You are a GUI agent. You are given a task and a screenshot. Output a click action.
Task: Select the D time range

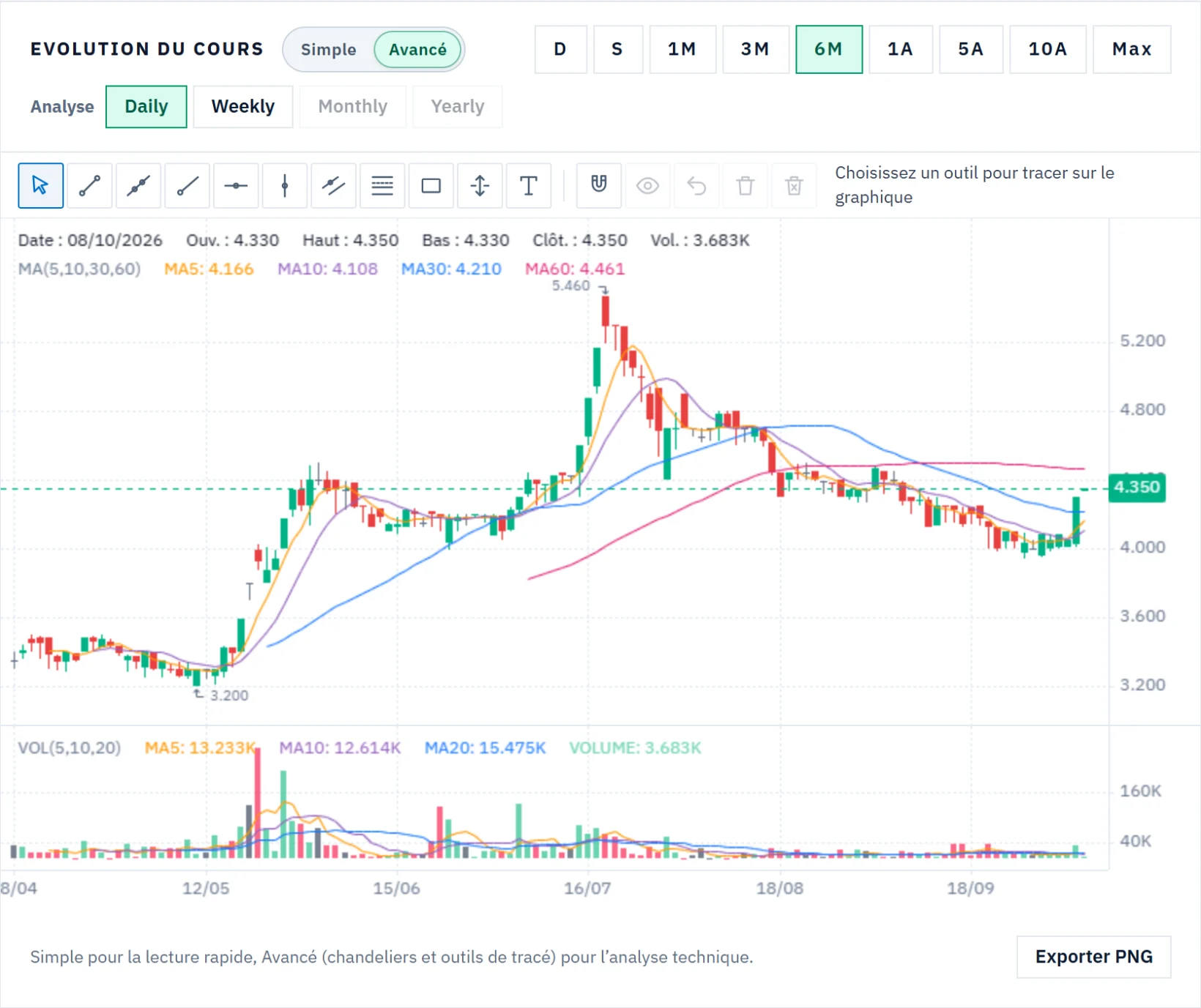[x=560, y=50]
